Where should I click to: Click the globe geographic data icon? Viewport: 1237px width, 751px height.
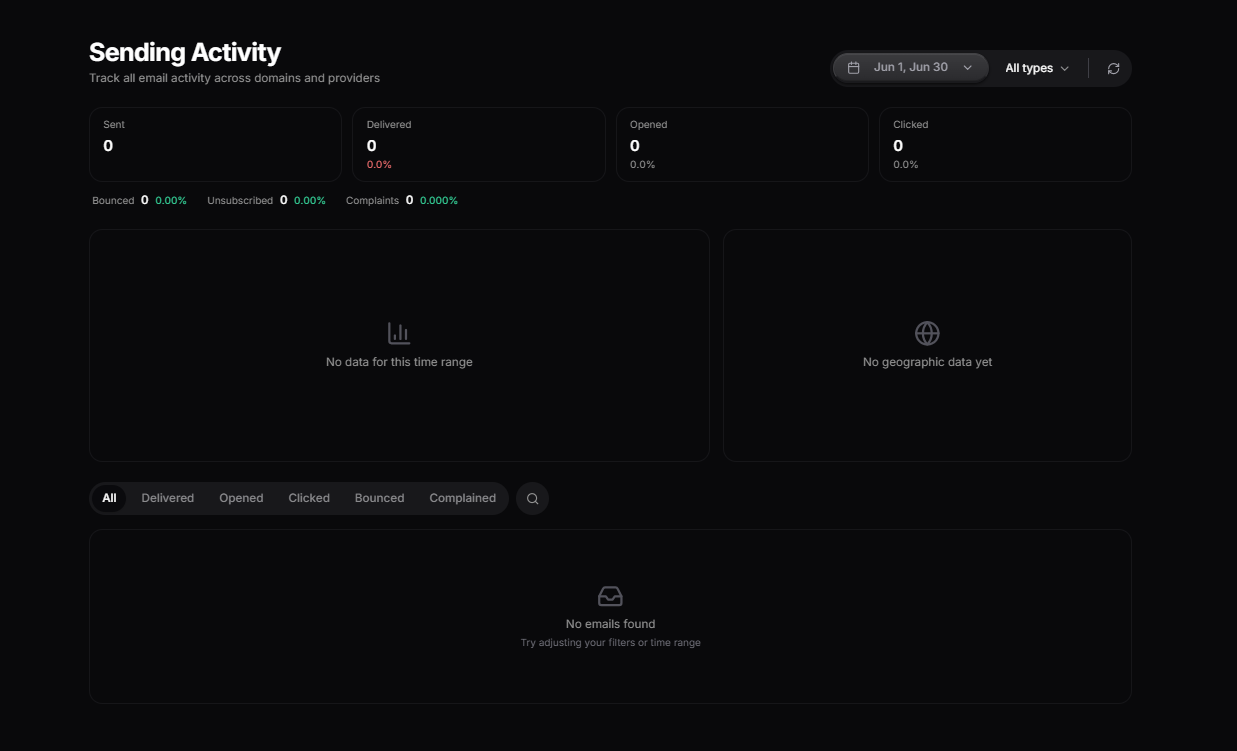(927, 333)
